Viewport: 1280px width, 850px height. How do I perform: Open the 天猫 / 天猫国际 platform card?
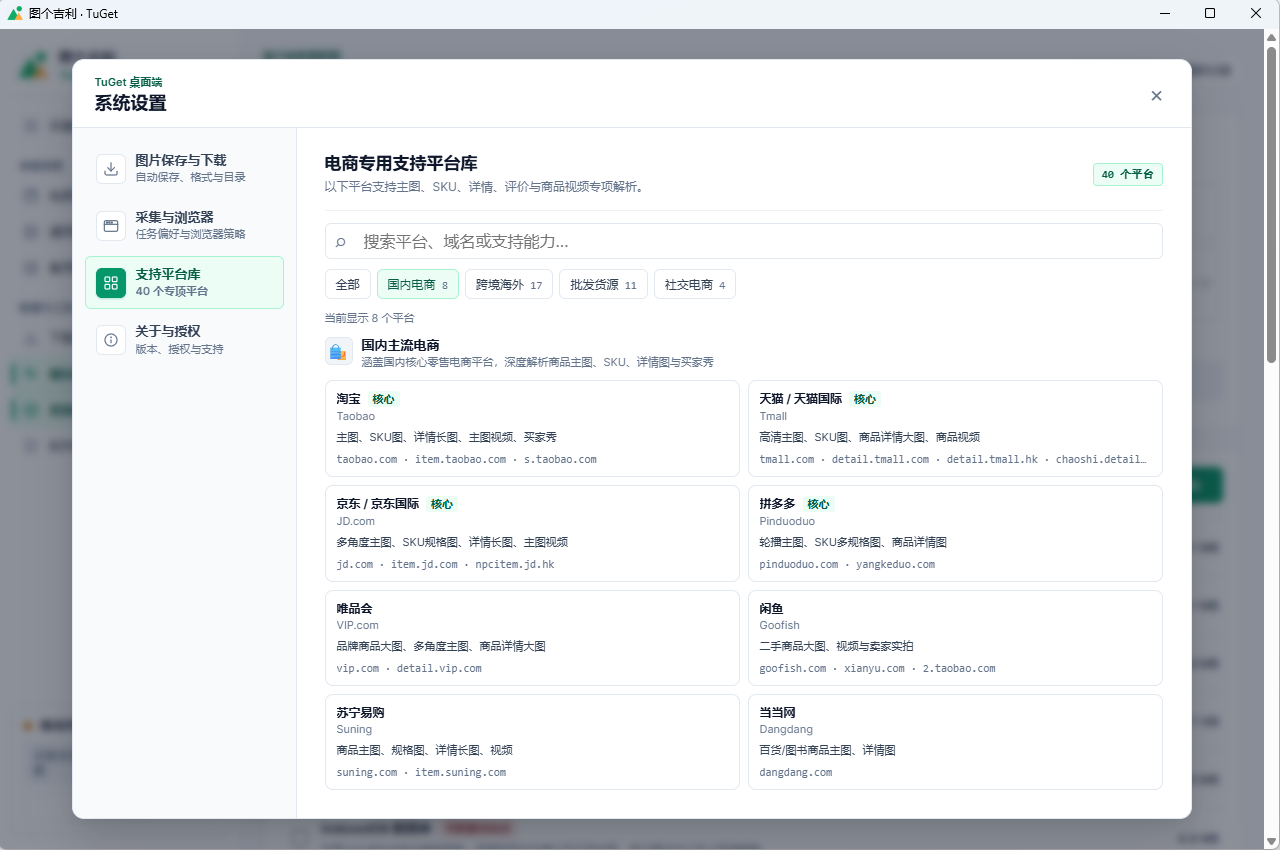[955, 428]
